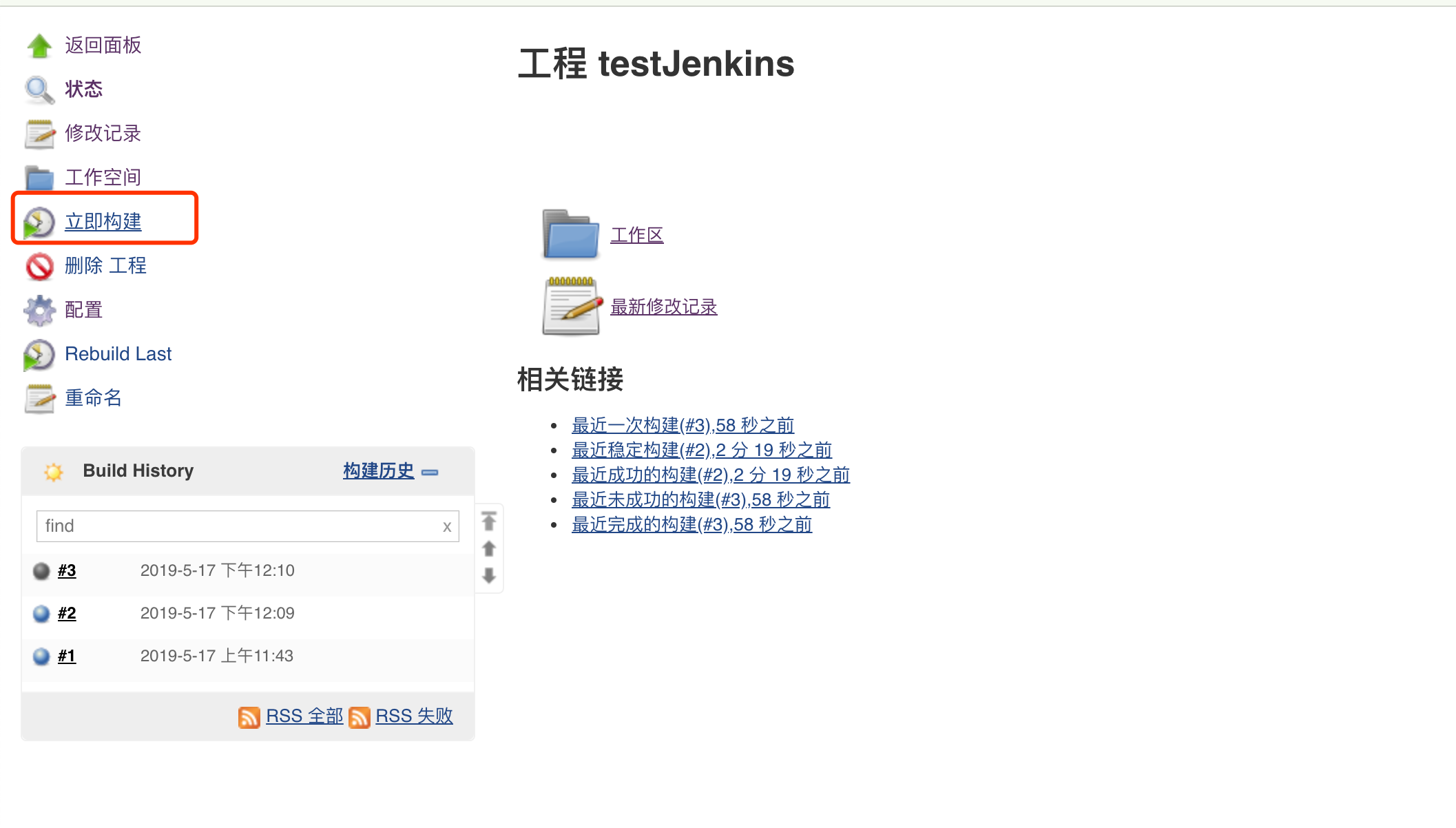Open 最近稳定构建(#2) link
This screenshot has height=828, width=1456.
pos(701,451)
